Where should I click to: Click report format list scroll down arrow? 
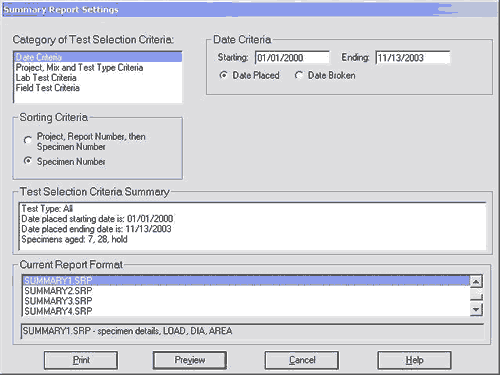(x=476, y=310)
